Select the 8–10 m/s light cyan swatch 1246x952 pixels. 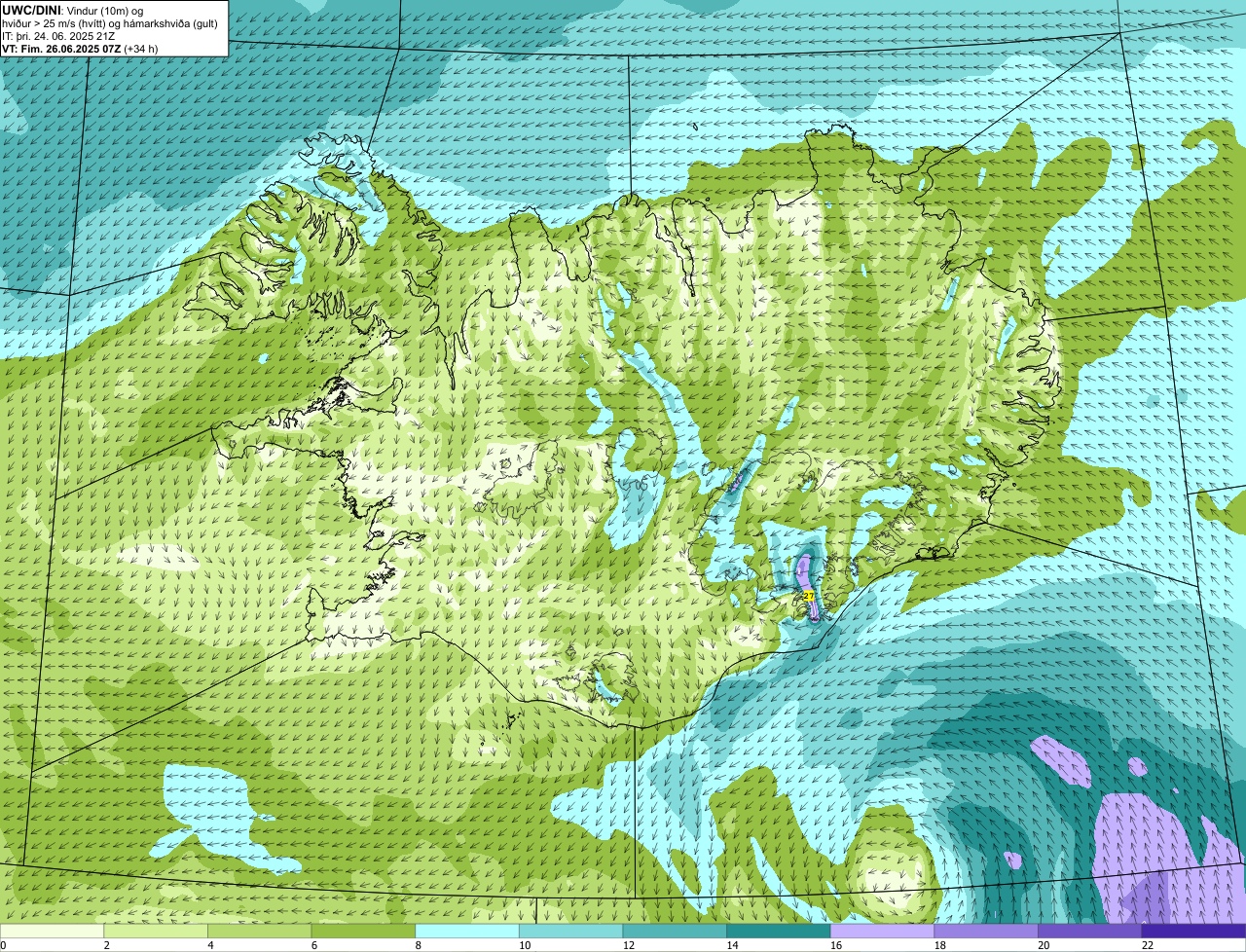click(x=467, y=931)
